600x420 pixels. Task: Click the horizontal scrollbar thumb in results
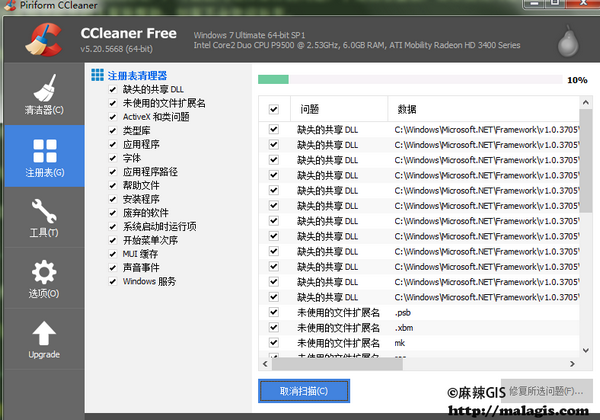click(337, 364)
